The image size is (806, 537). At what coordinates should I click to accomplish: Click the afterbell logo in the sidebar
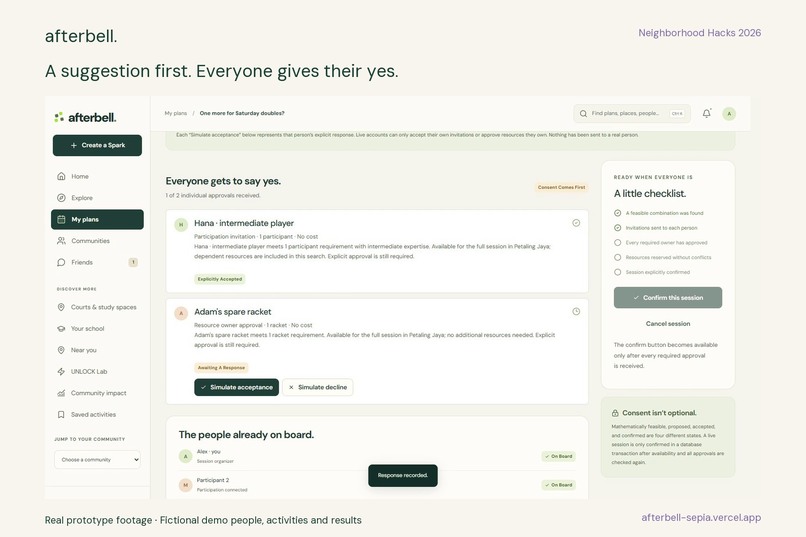(85, 118)
